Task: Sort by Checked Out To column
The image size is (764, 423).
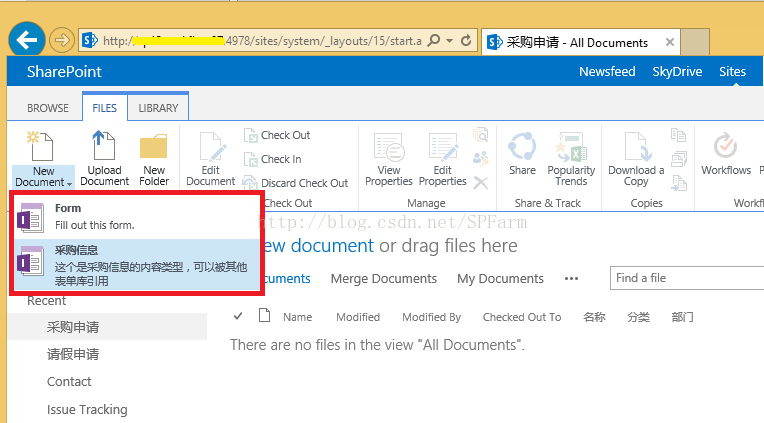Action: 522,317
